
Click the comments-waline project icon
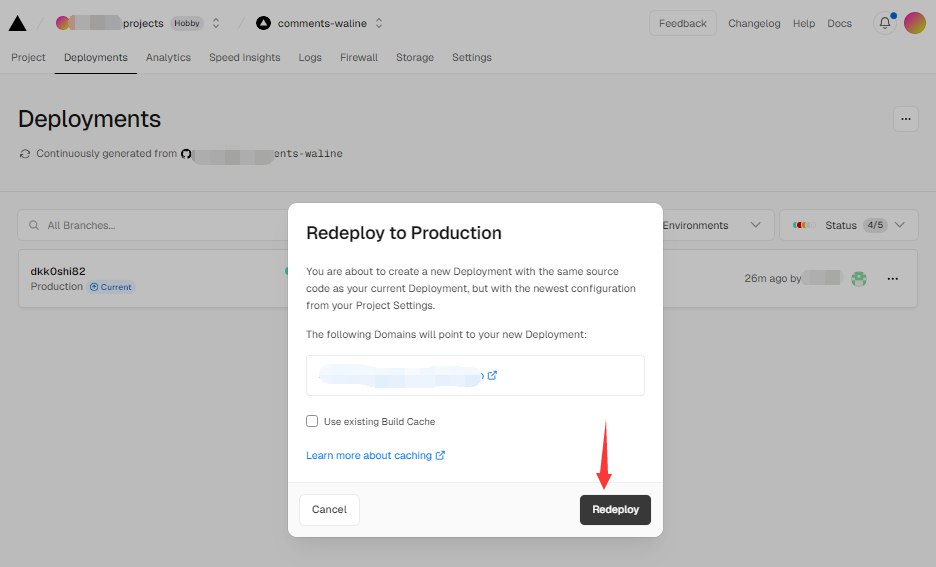[x=263, y=23]
